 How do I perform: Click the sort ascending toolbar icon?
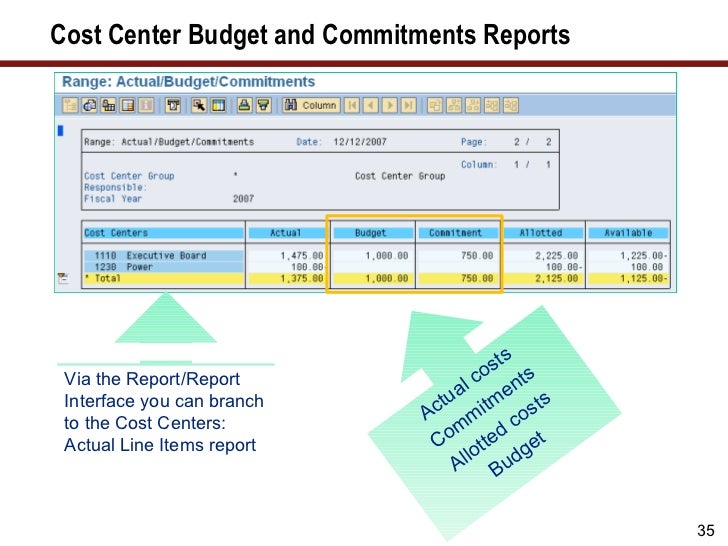pos(244,105)
